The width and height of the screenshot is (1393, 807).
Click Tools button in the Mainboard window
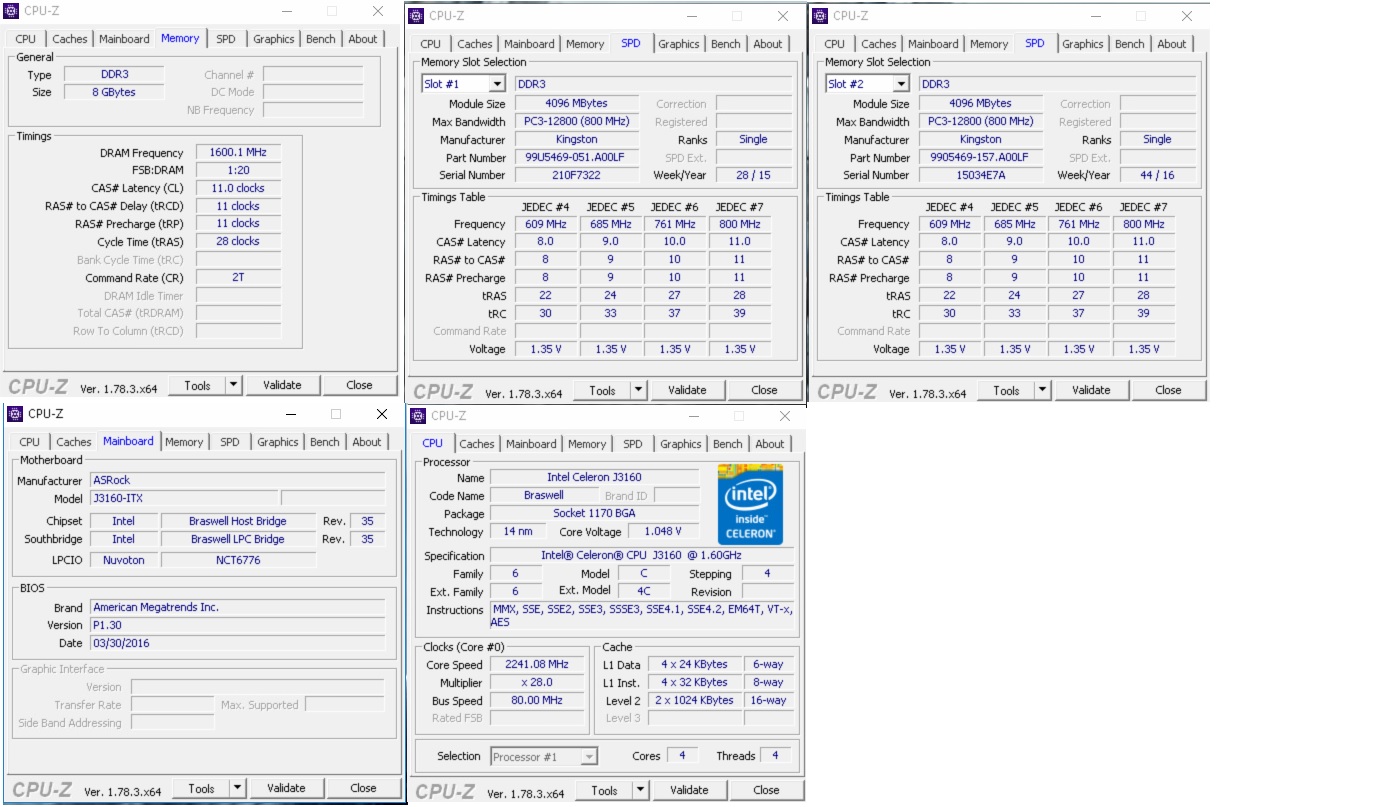[x=201, y=788]
